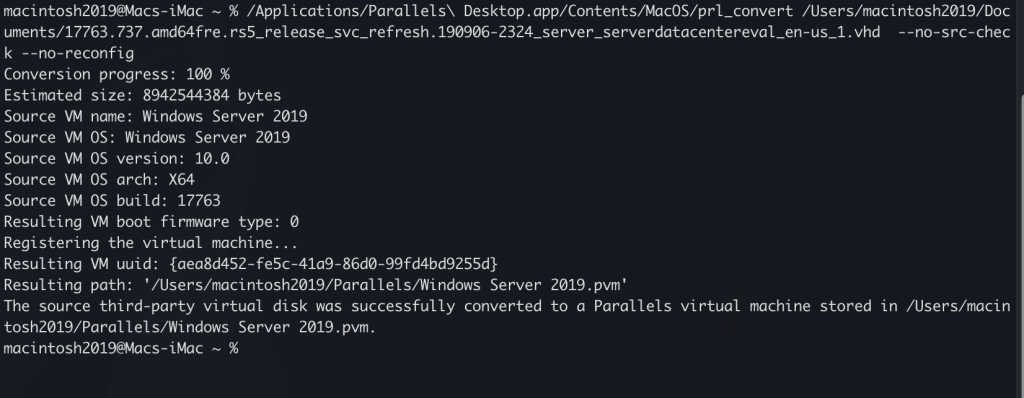
Task: Click 'tosh2019/Parallels/Windows Server 2019.pvm.' wrapped line
Action: [x=190, y=327]
